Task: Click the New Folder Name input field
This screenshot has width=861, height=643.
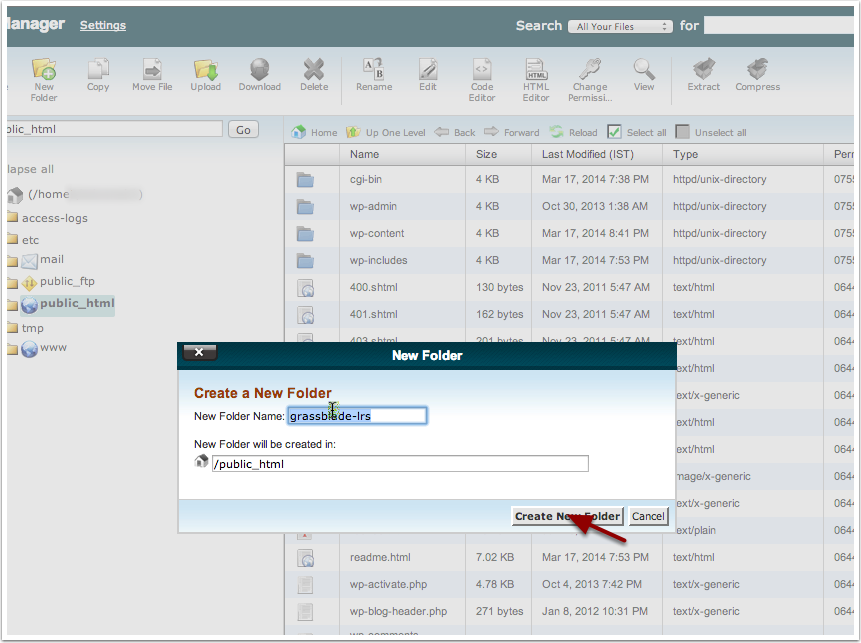Action: (x=357, y=416)
